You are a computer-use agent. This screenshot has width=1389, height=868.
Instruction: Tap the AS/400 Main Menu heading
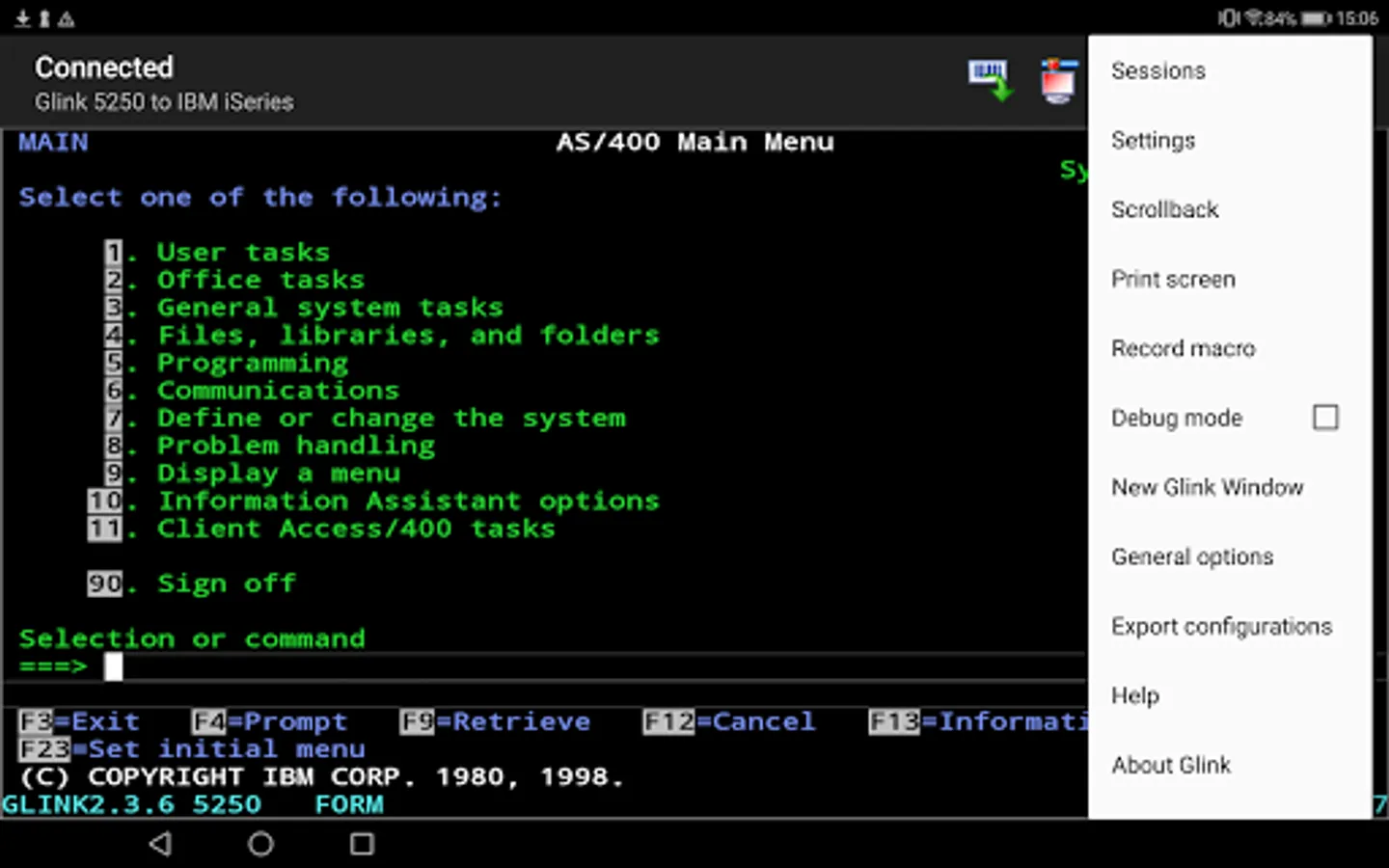[x=695, y=143]
